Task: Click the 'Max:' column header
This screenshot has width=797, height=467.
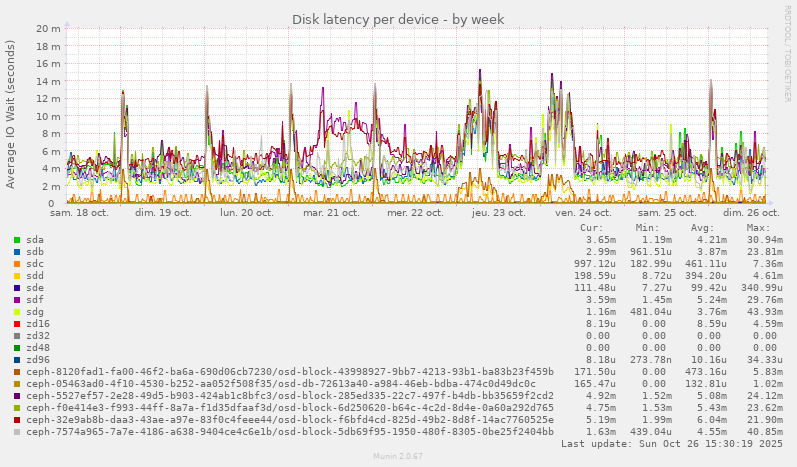Action: coord(758,228)
